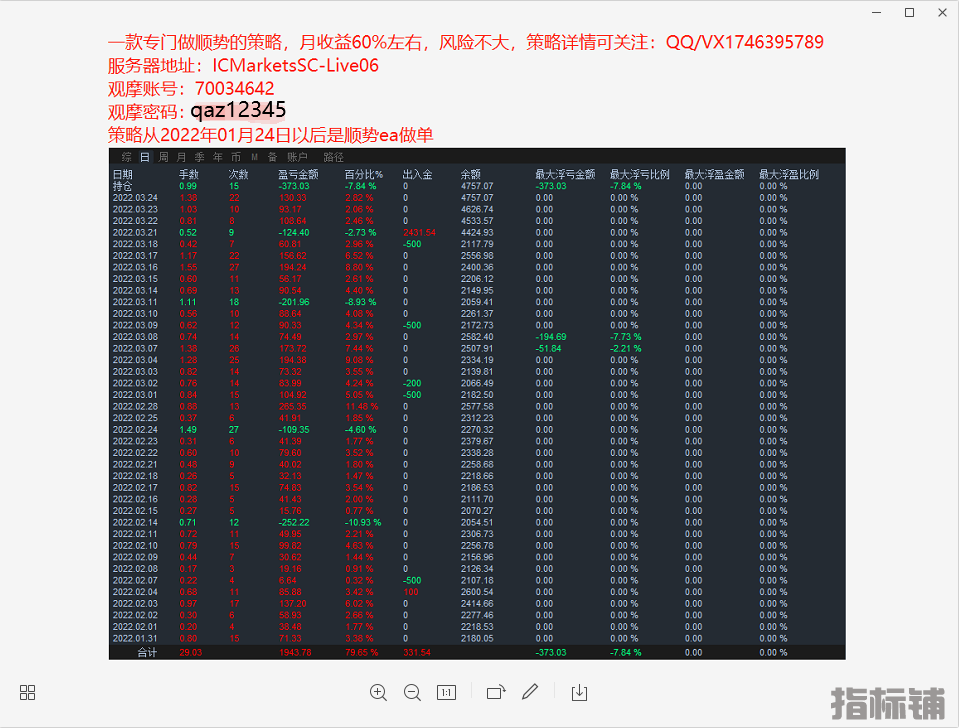Viewport: 959px width, 728px height.
Task: Open the thumbnail grid view
Action: 28,692
